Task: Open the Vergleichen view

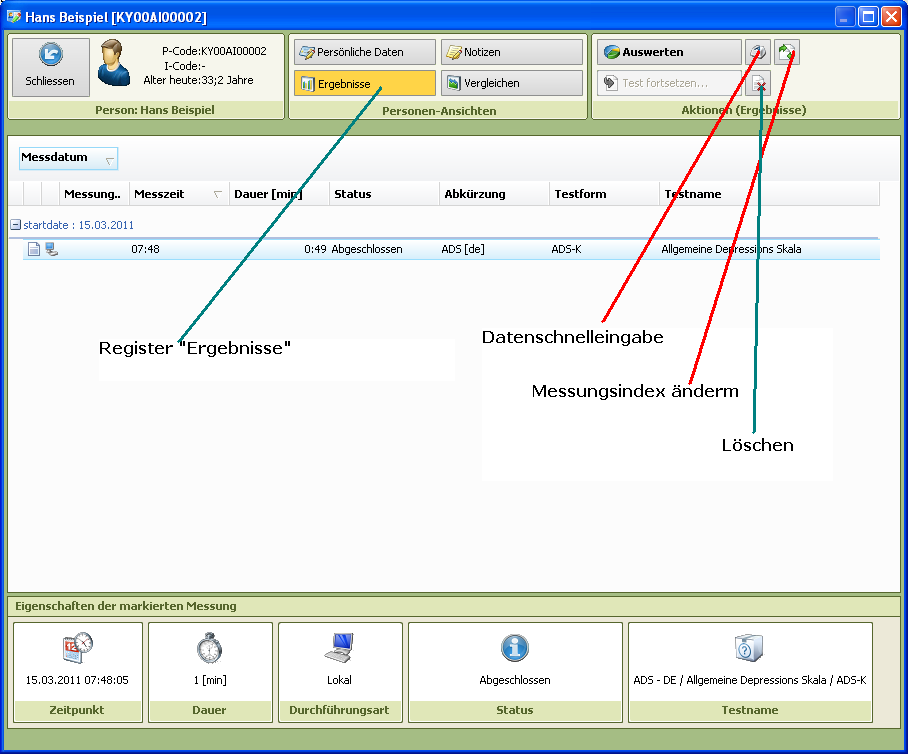Action: click(511, 84)
